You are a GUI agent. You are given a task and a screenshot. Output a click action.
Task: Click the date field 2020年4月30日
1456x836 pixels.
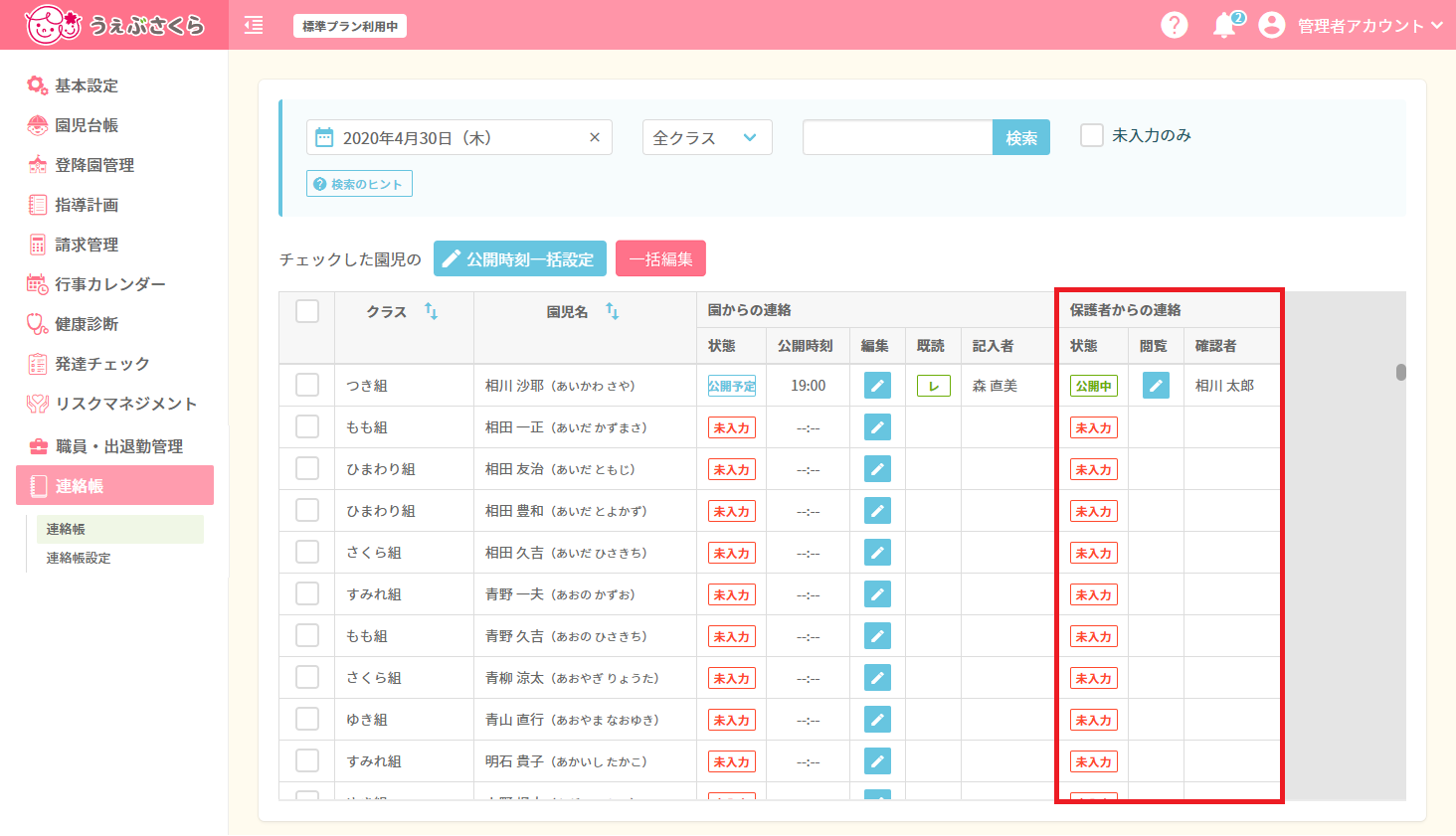pos(459,137)
